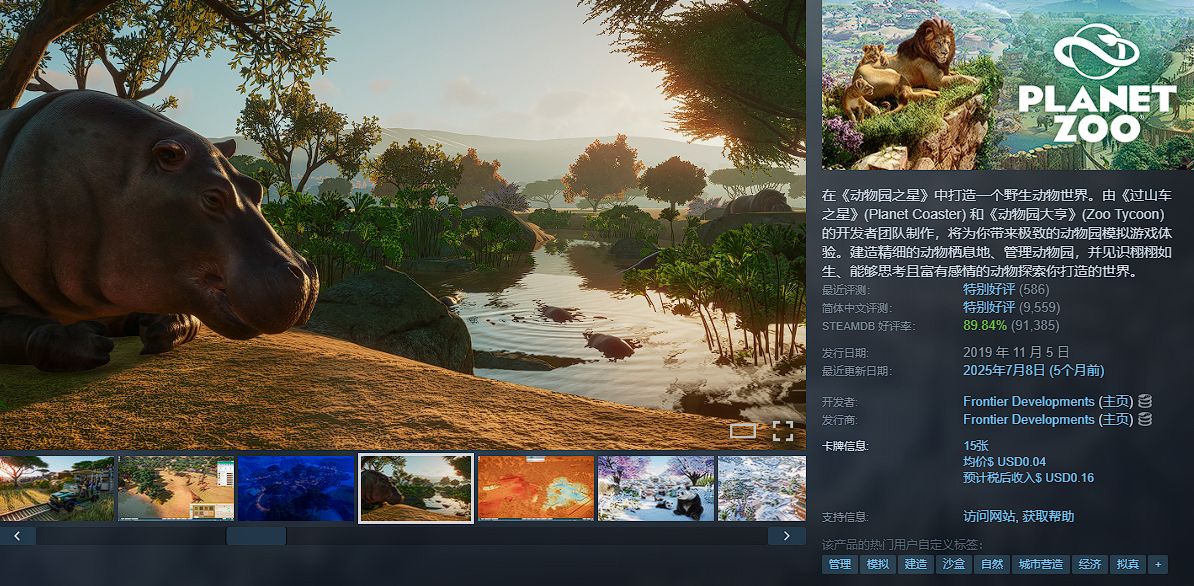The width and height of the screenshot is (1194, 586).
Task: Select the dark blue night screenshot thumbnail
Action: [296, 488]
